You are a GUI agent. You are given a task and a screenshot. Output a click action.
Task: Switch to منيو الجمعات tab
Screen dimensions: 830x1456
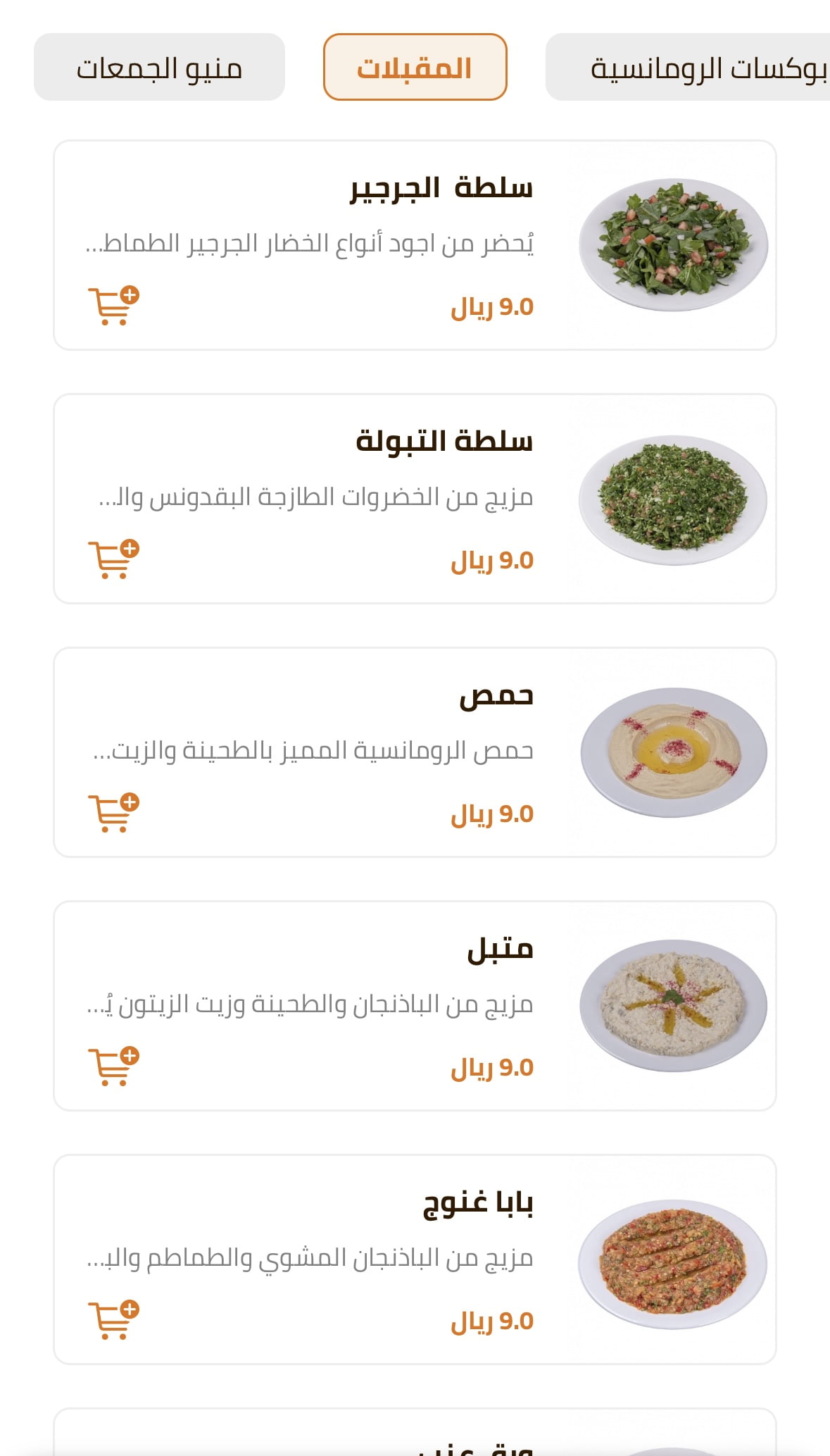pyautogui.click(x=159, y=68)
